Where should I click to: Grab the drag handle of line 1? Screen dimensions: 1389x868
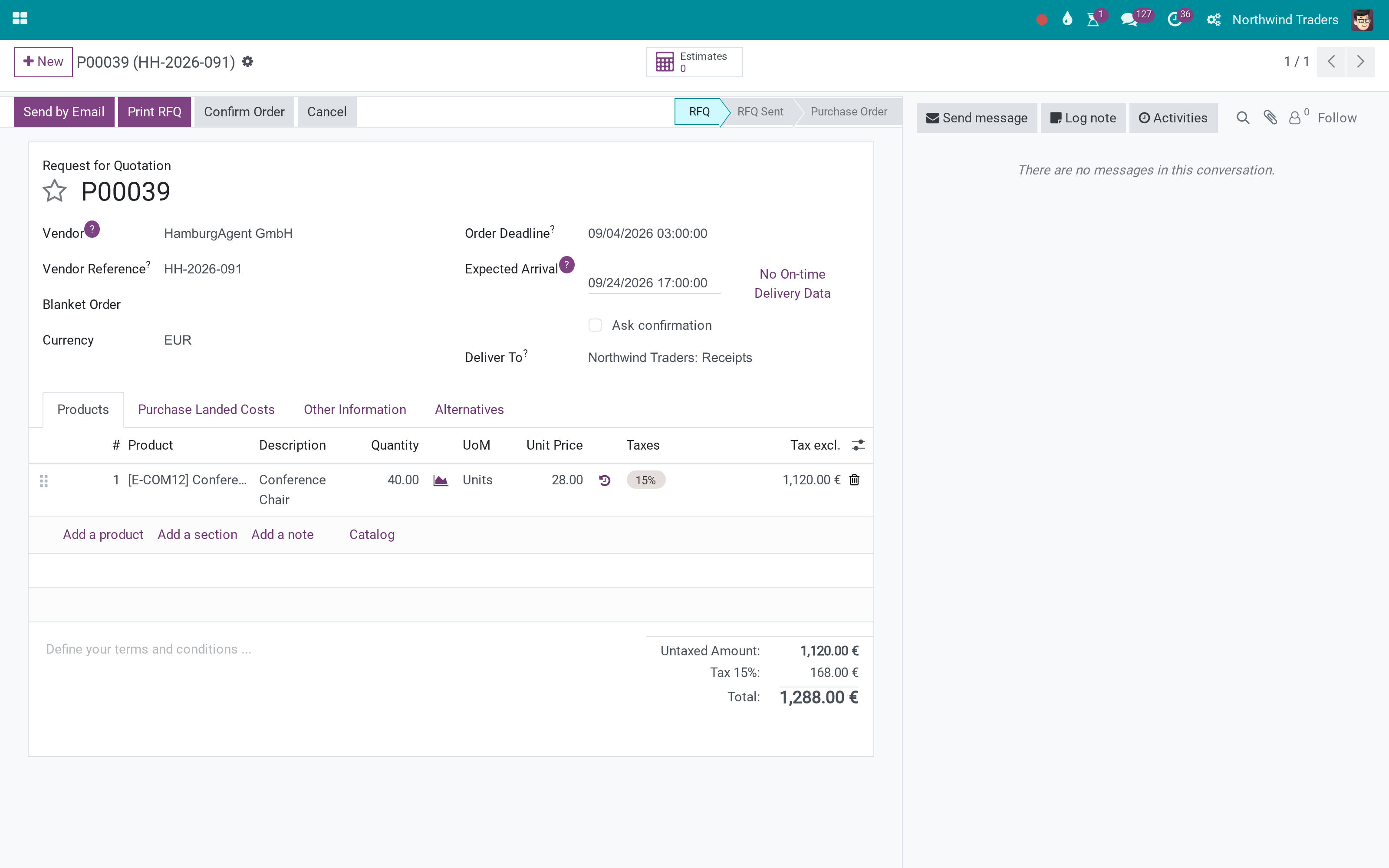[43, 481]
